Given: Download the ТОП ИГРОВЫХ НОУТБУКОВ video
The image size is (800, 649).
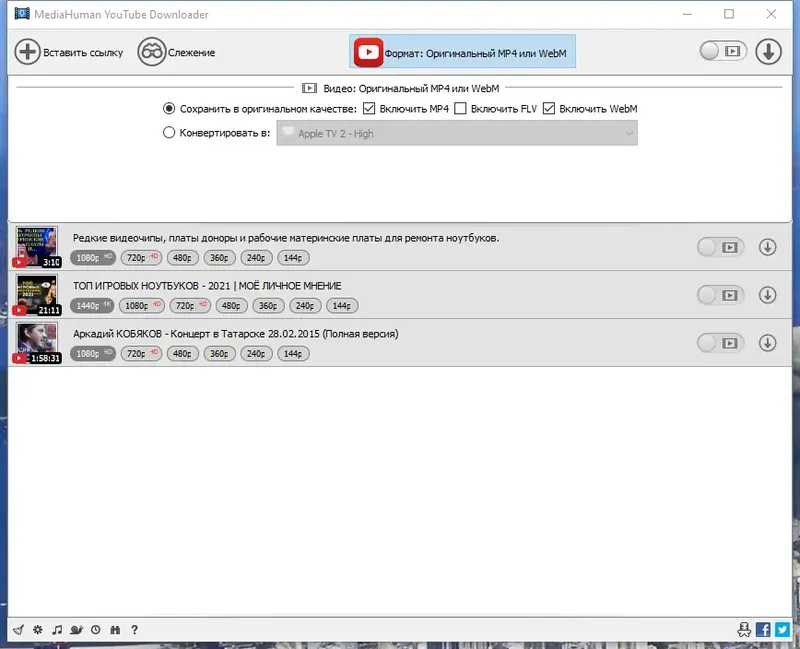Looking at the screenshot, I should pyautogui.click(x=767, y=295).
